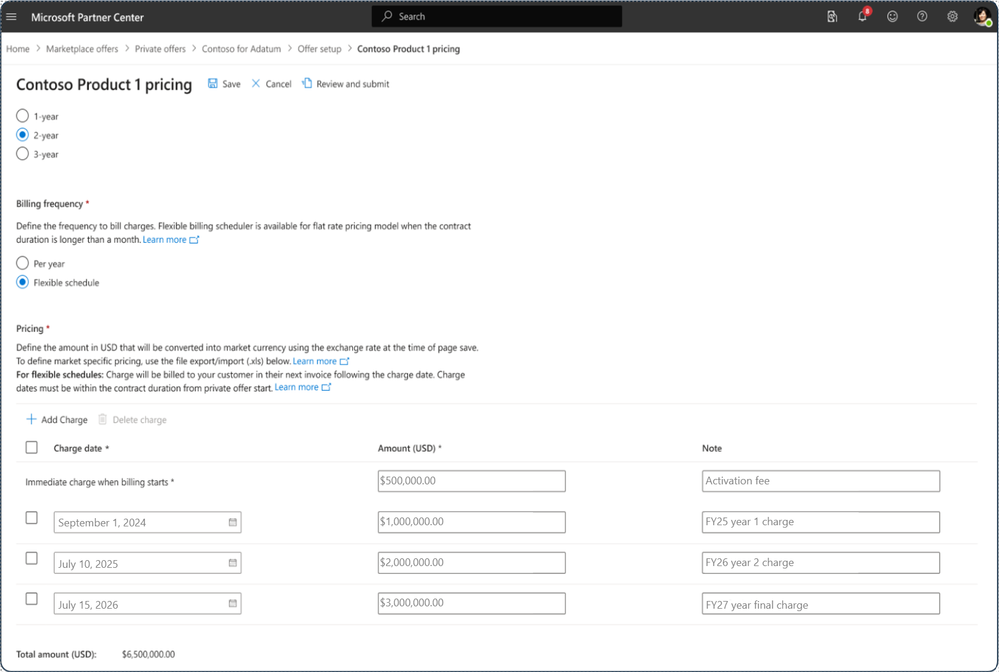Click Learn more about flexible schedule charge dates

[296, 387]
